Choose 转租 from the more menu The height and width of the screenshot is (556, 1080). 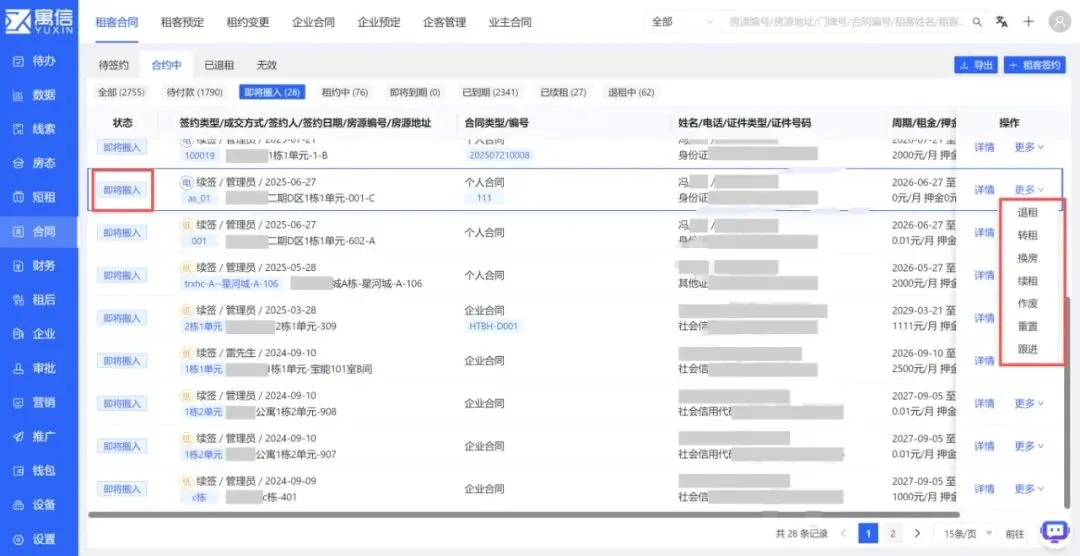pos(1028,236)
